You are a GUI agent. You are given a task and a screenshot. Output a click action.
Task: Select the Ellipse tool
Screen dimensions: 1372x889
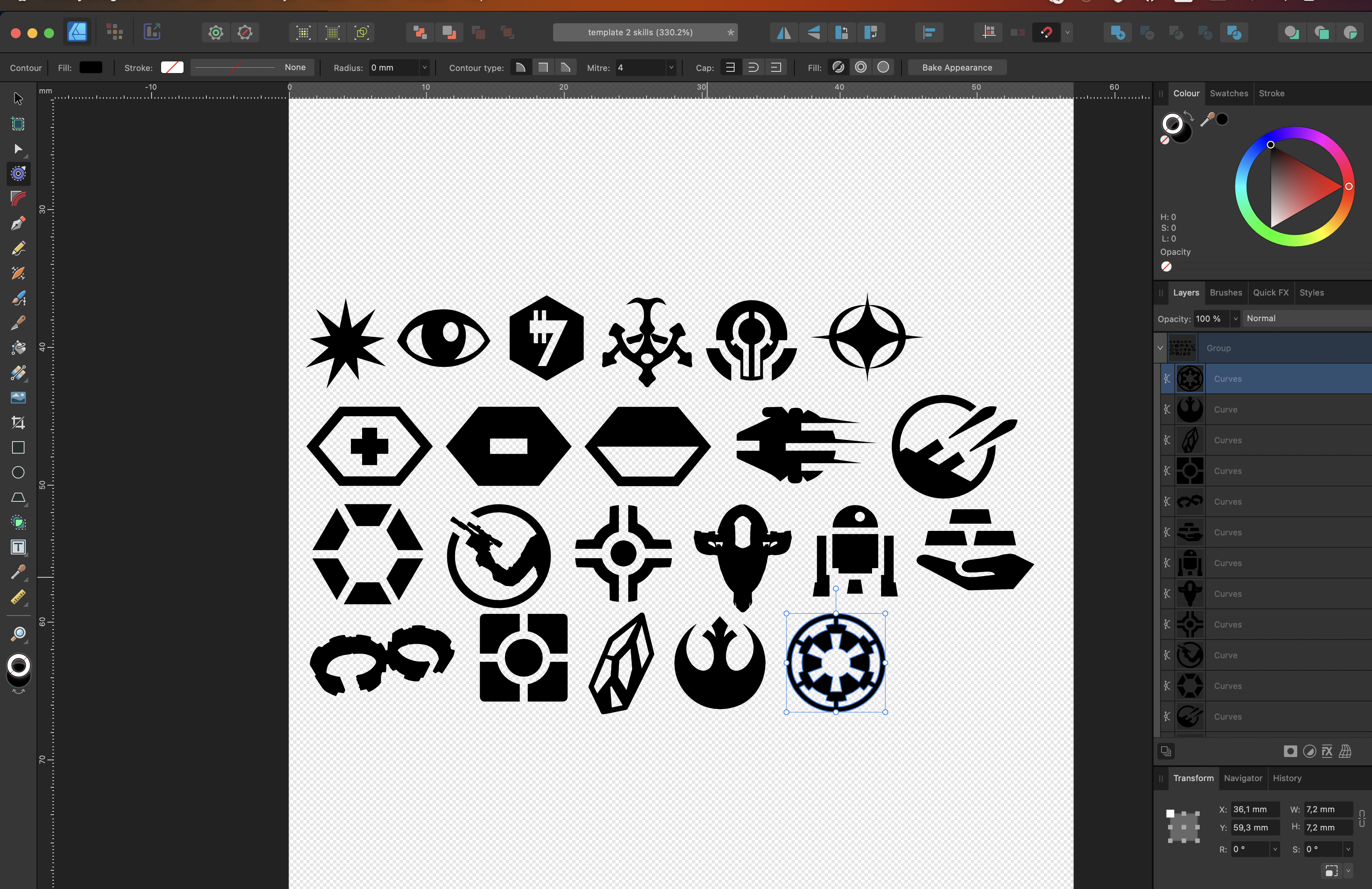coord(18,472)
